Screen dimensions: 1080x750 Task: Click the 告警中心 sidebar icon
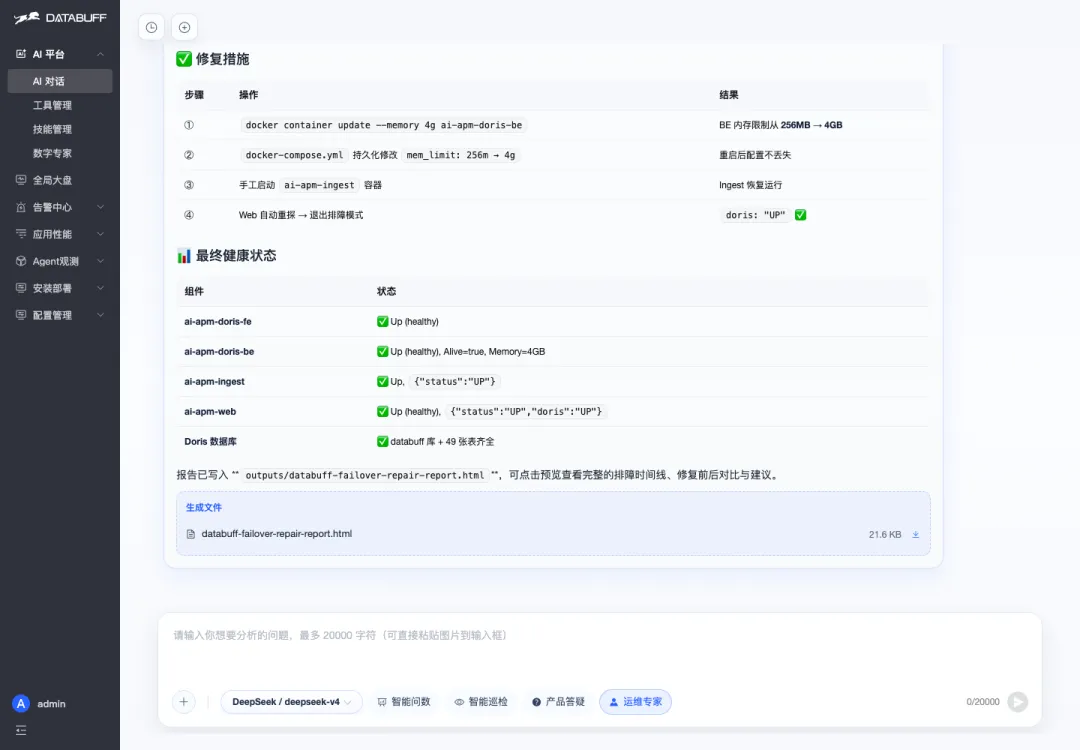pyautogui.click(x=21, y=207)
